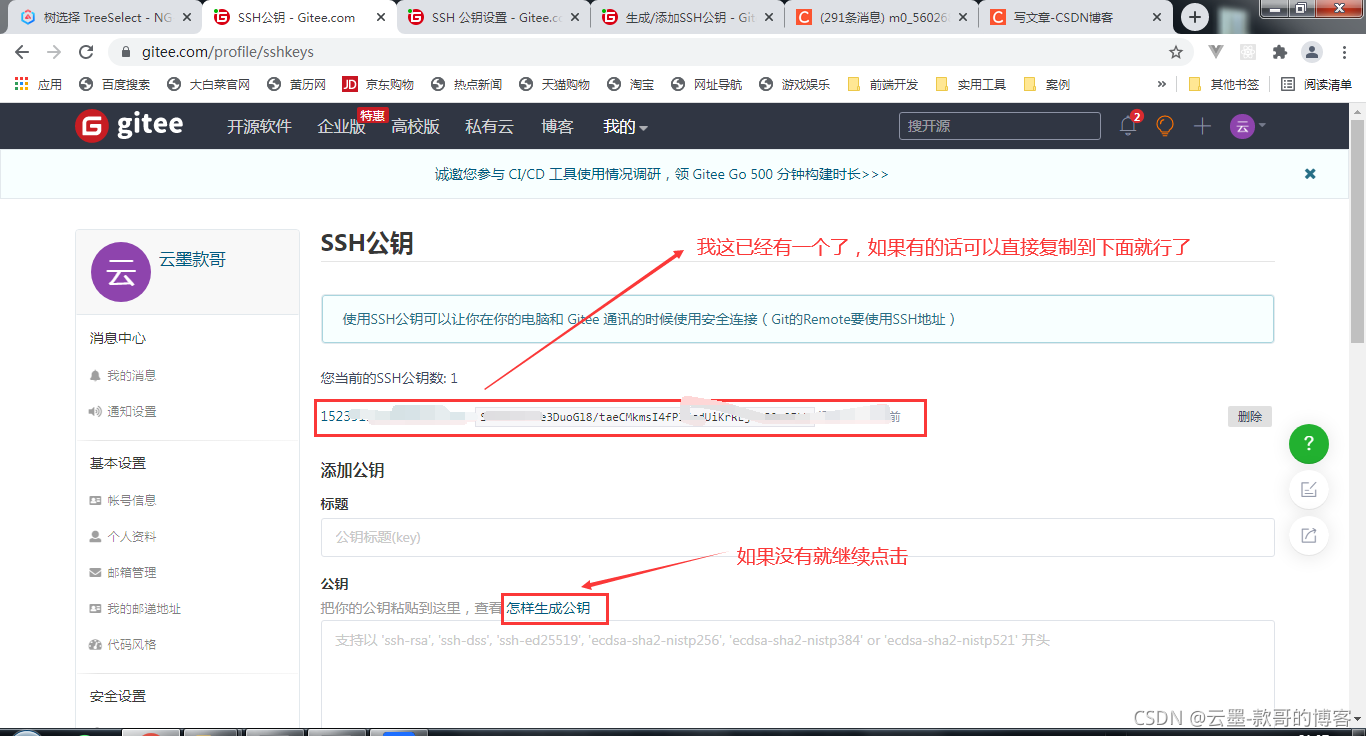Open the 京东购物 bookmark

click(x=377, y=85)
